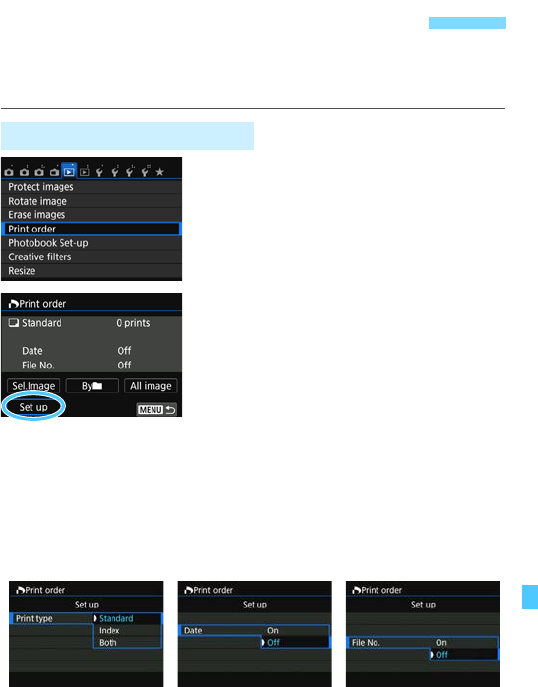The image size is (538, 687).
Task: Open the Live View shooting tab
Action: 54,171
